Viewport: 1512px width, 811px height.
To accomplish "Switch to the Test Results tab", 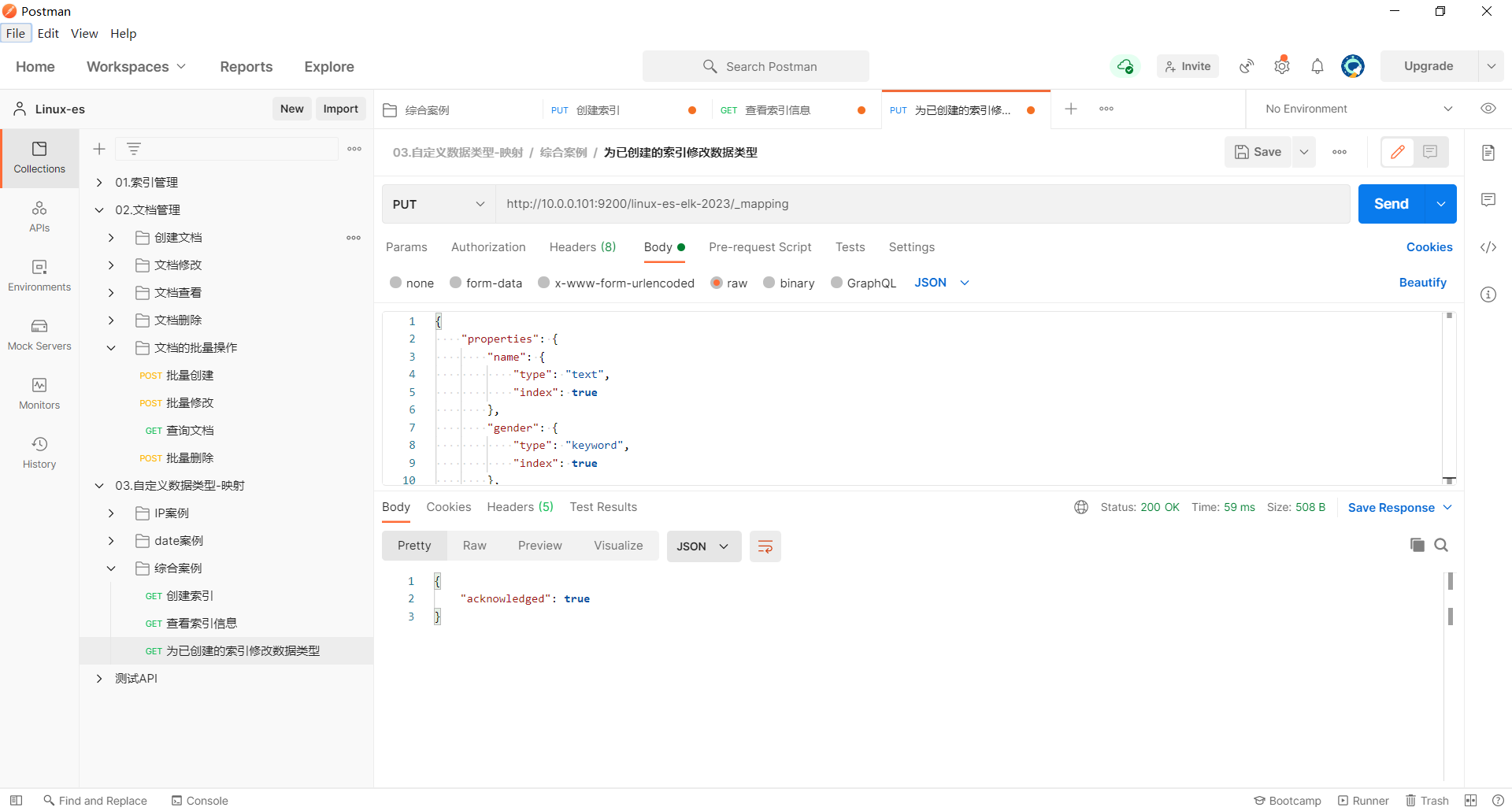I will [603, 507].
